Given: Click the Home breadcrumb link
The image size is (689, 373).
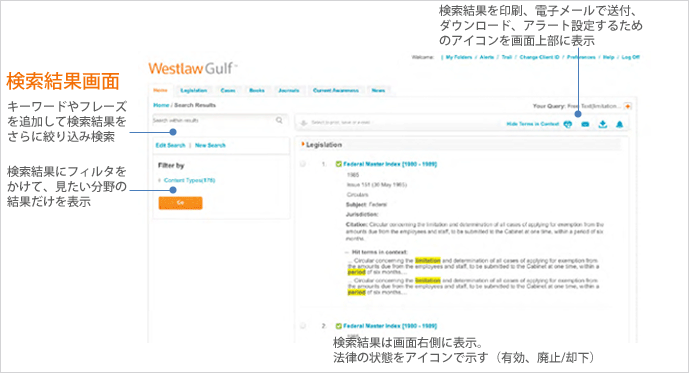Looking at the screenshot, I should click(161, 105).
